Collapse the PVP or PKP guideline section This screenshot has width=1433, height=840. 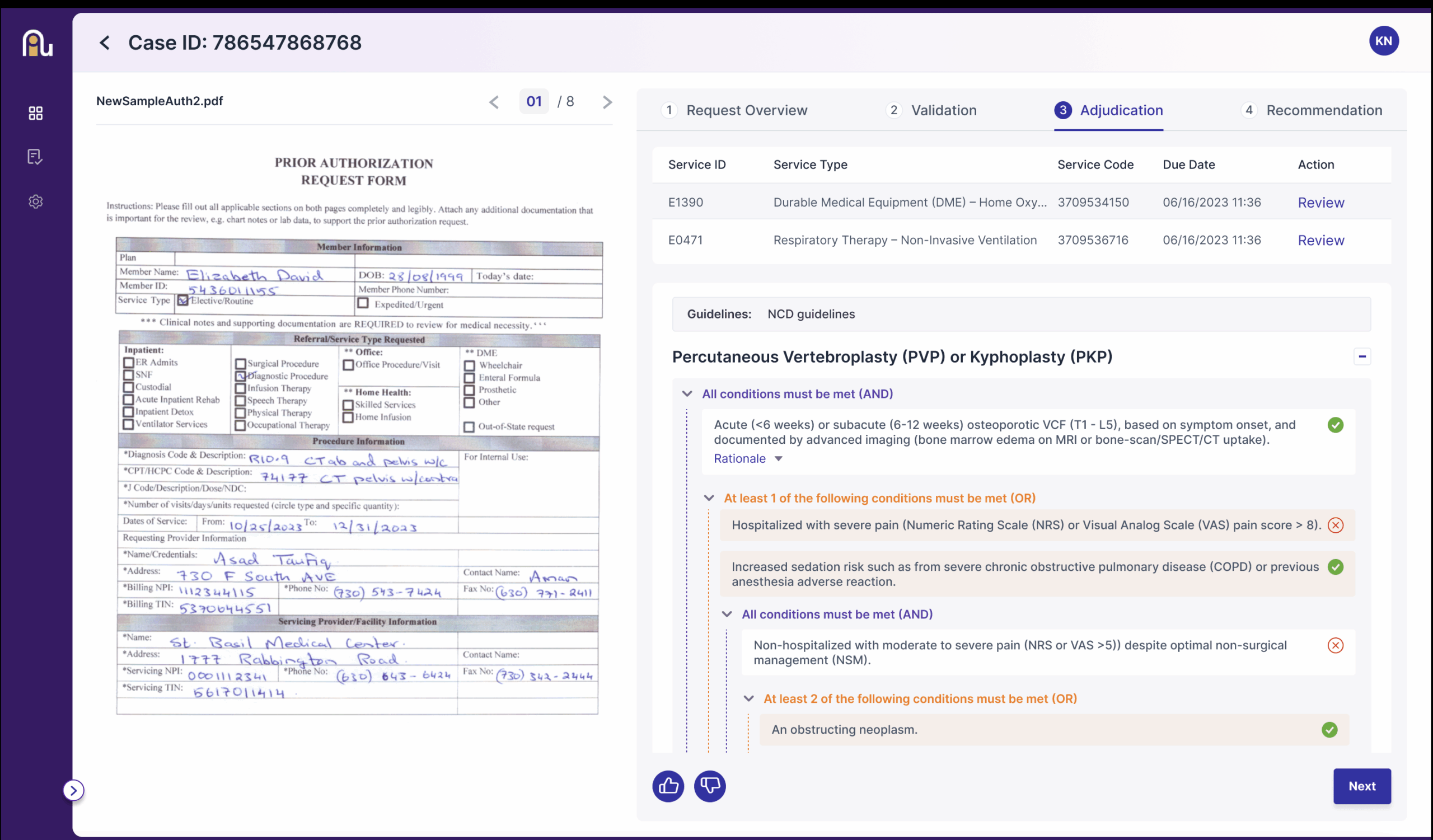pos(1361,356)
